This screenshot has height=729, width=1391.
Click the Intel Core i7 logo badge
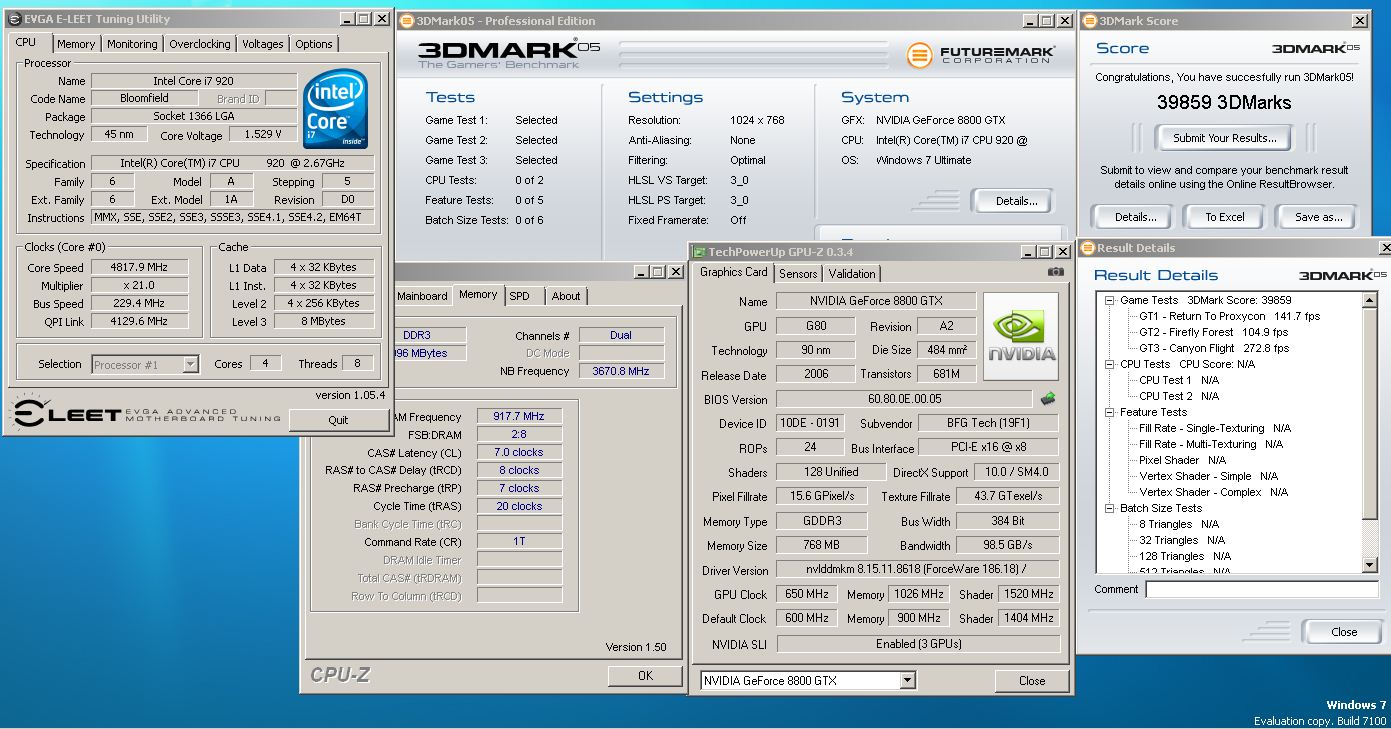point(336,108)
